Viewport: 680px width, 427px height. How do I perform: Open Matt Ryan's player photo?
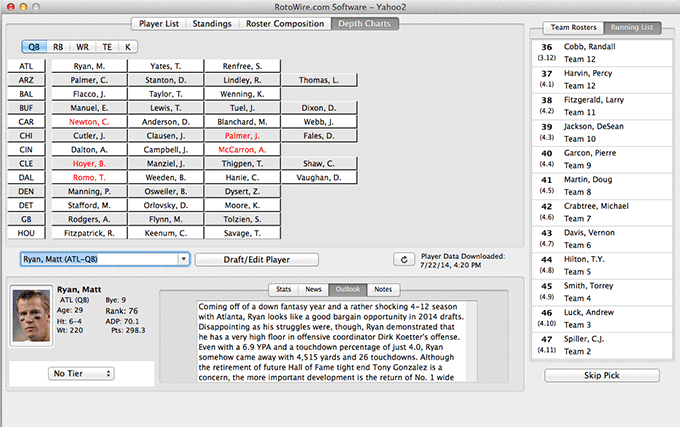(x=31, y=316)
